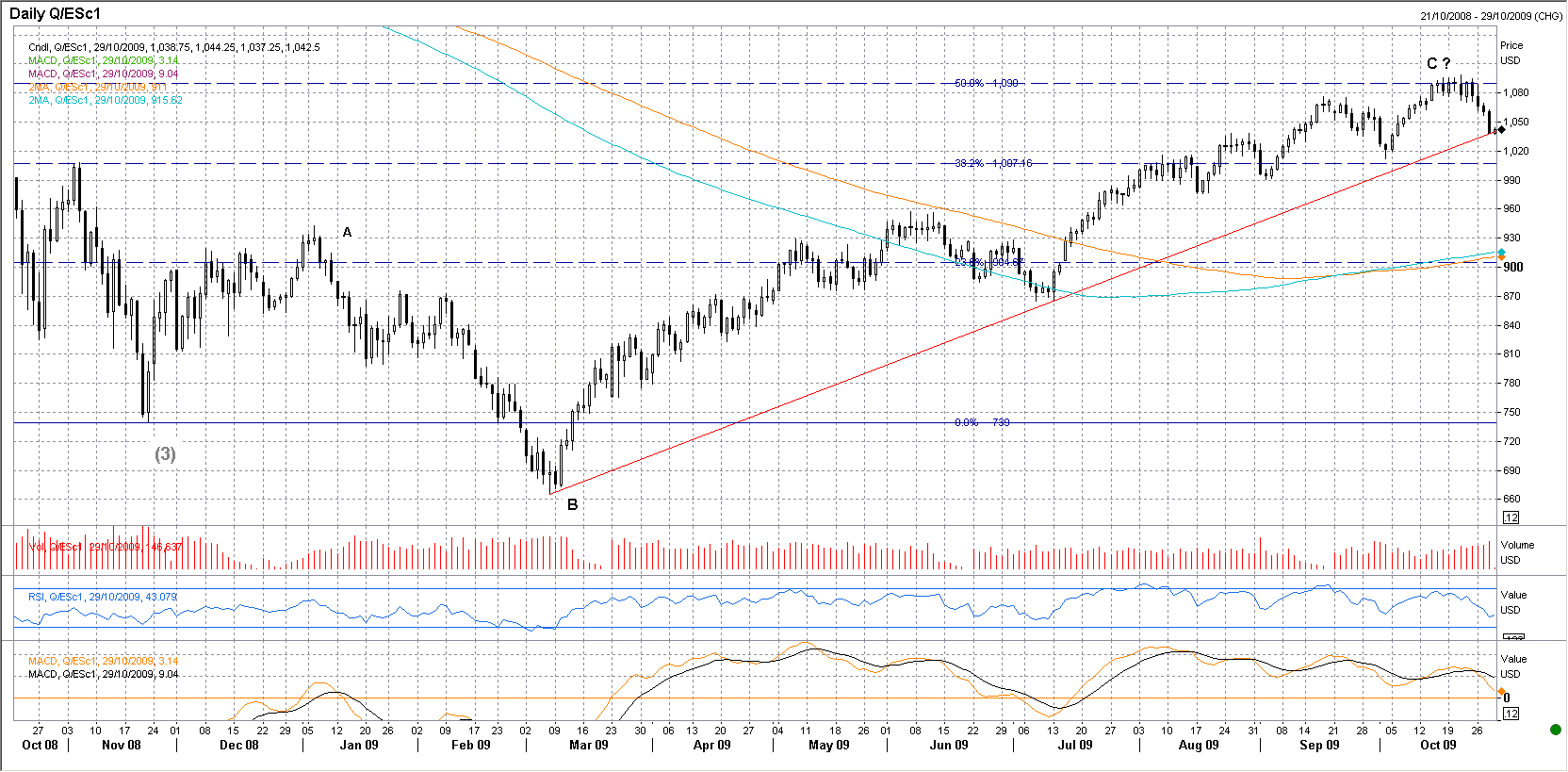1568x772 pixels.
Task: Click the red Vol Q/ESc1 volume legend
Action: click(106, 547)
